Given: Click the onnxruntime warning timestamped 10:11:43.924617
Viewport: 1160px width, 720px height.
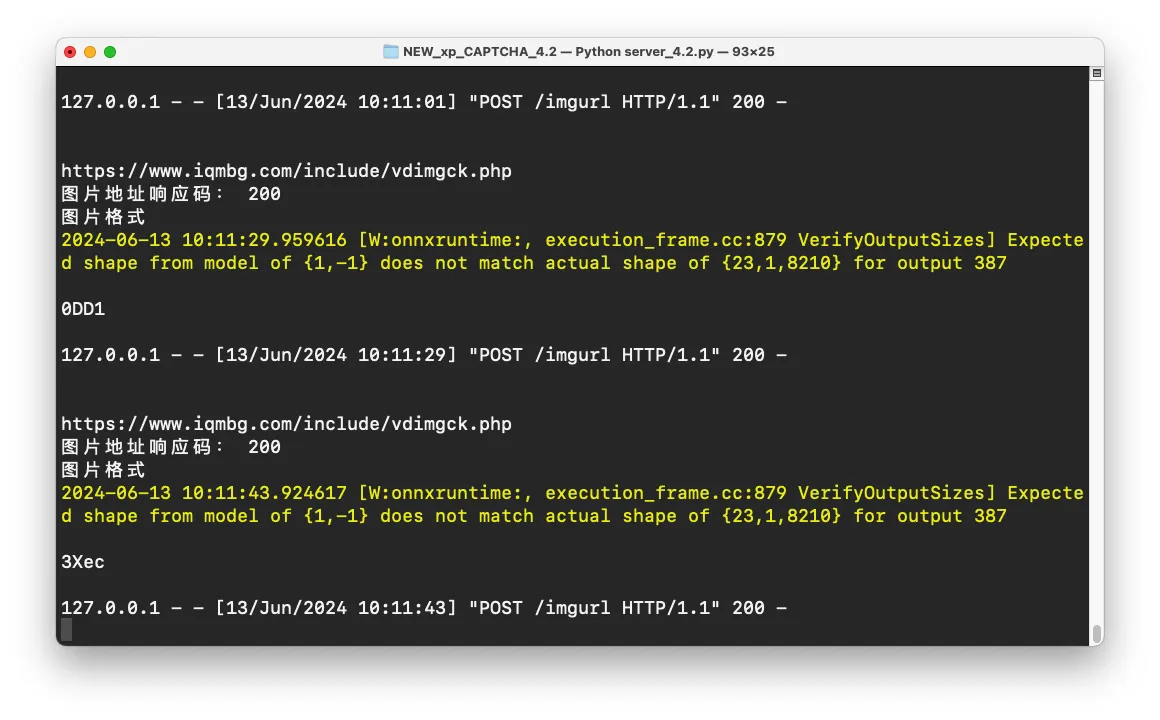Looking at the screenshot, I should 570,504.
